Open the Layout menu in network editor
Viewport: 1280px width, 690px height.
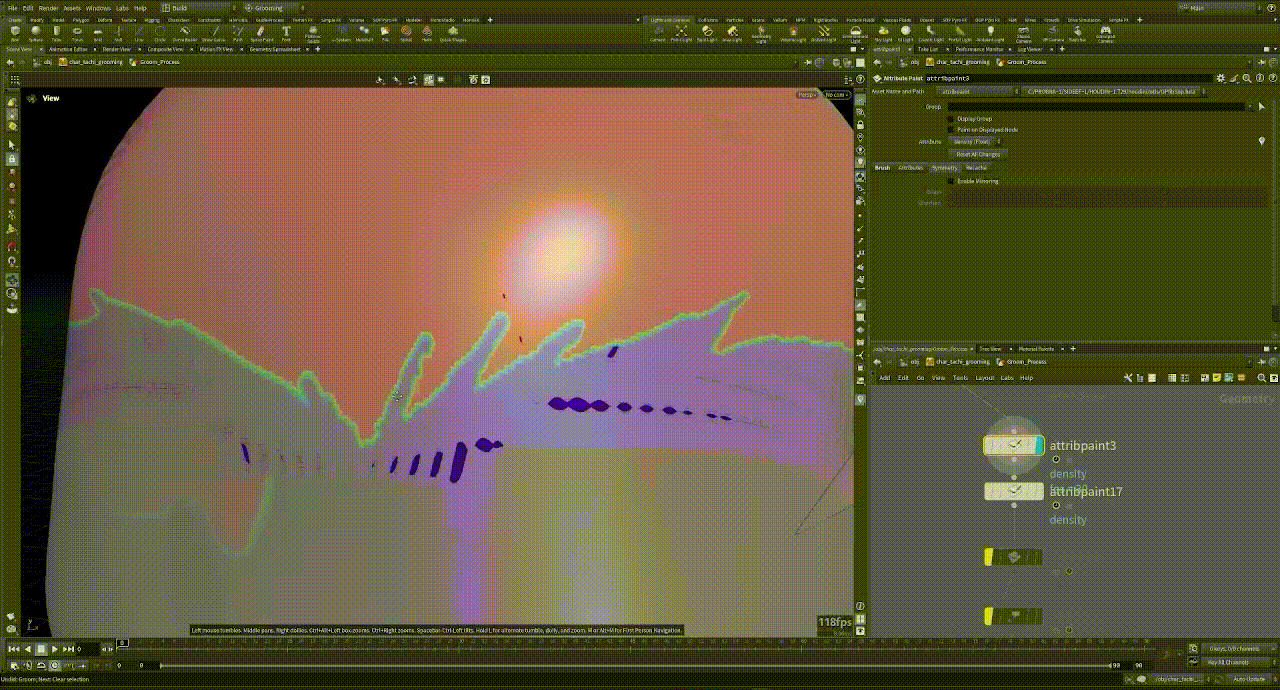tap(985, 378)
